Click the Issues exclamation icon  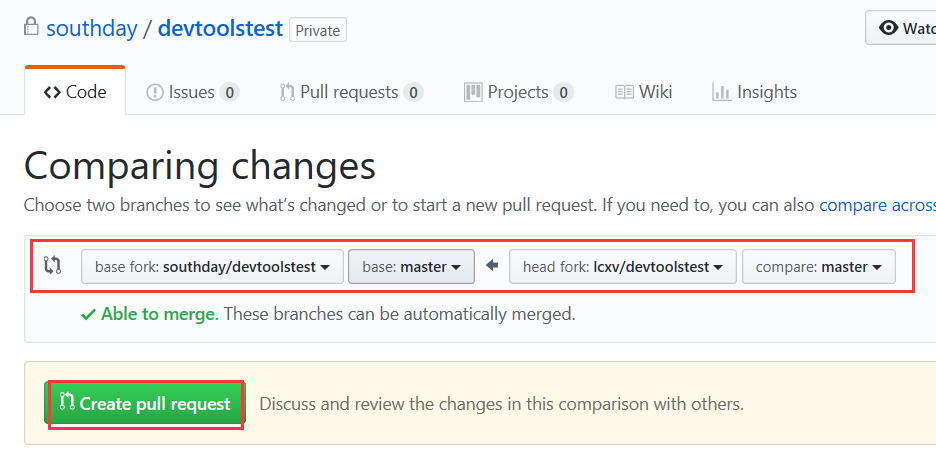click(x=155, y=93)
